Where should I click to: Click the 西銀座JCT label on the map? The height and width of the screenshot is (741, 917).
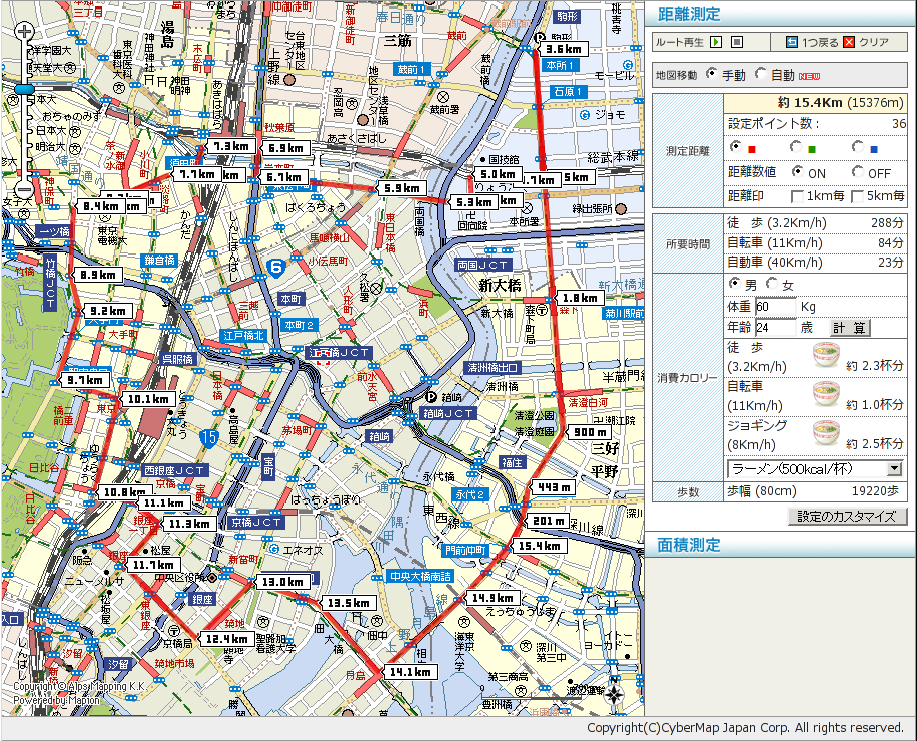[174, 470]
